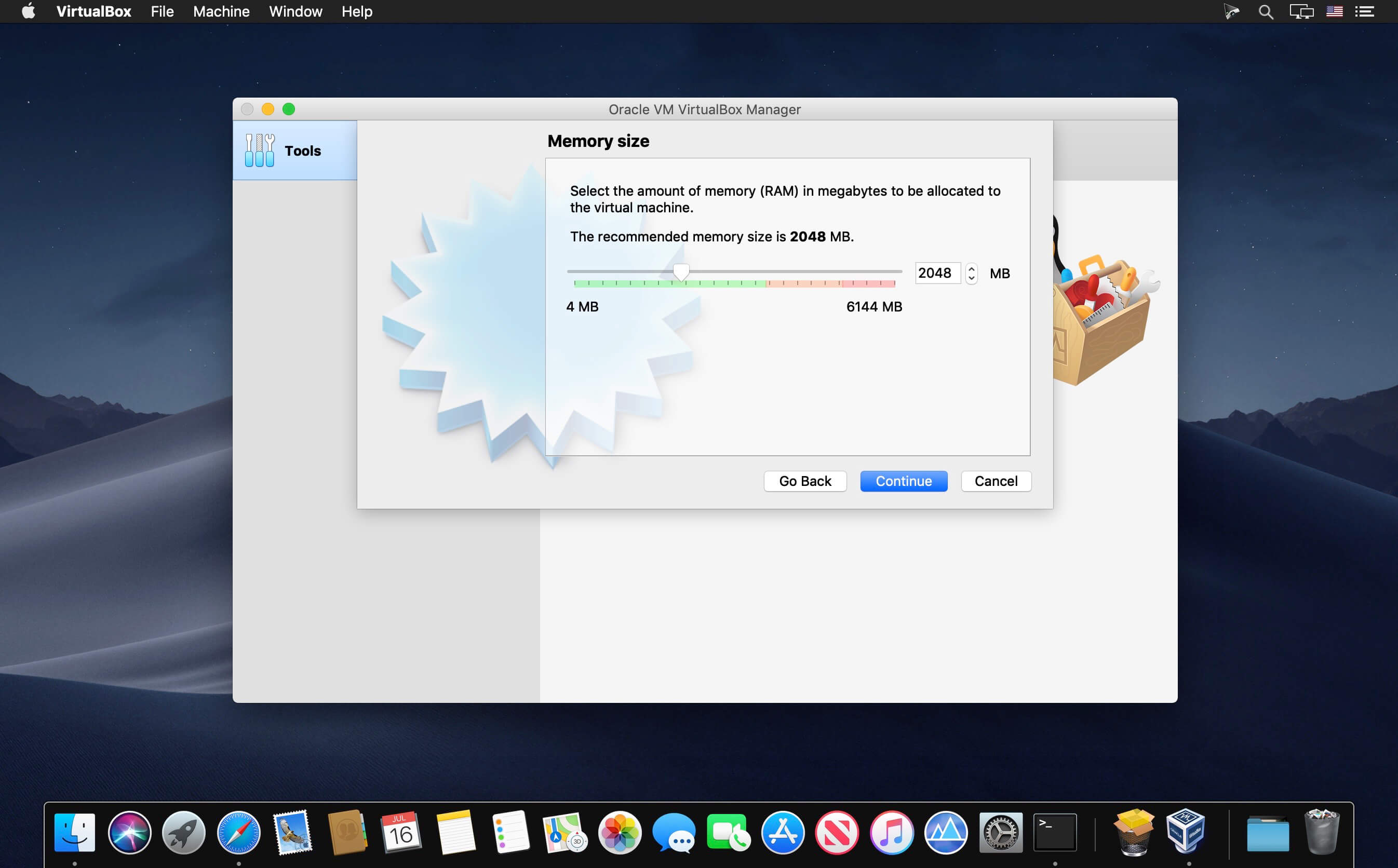Click the memory size slider handle
Image resolution: width=1398 pixels, height=868 pixels.
(x=681, y=272)
